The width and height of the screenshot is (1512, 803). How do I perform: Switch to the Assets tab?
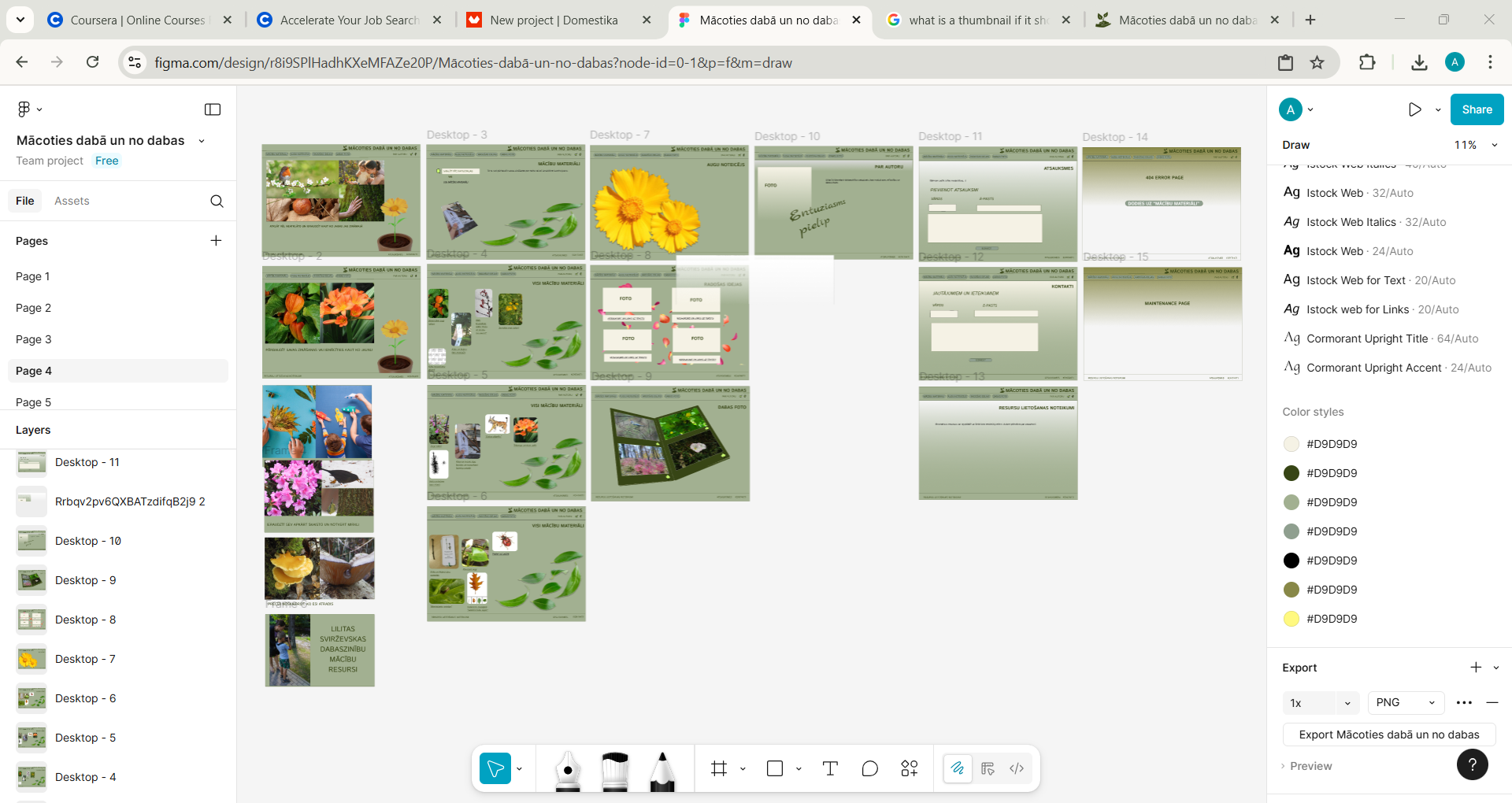tap(72, 201)
